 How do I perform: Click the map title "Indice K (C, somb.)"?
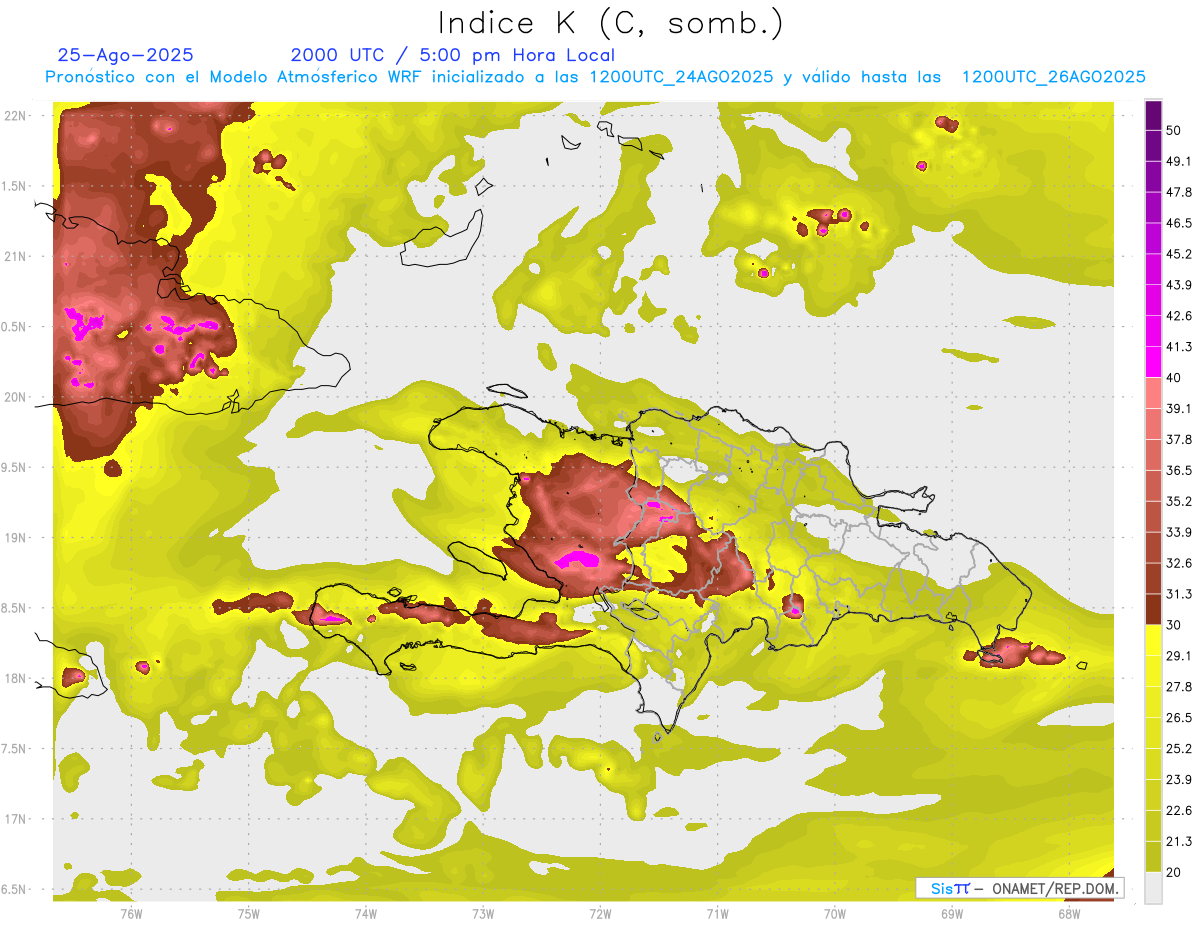610,23
